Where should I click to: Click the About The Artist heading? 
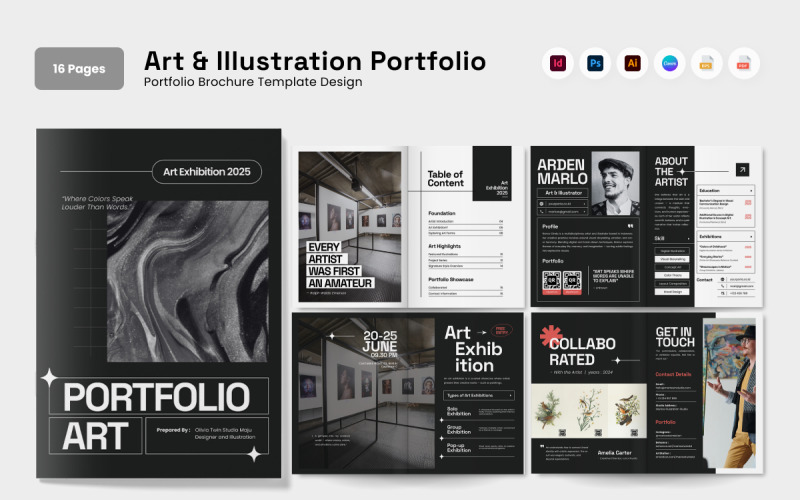tap(671, 172)
